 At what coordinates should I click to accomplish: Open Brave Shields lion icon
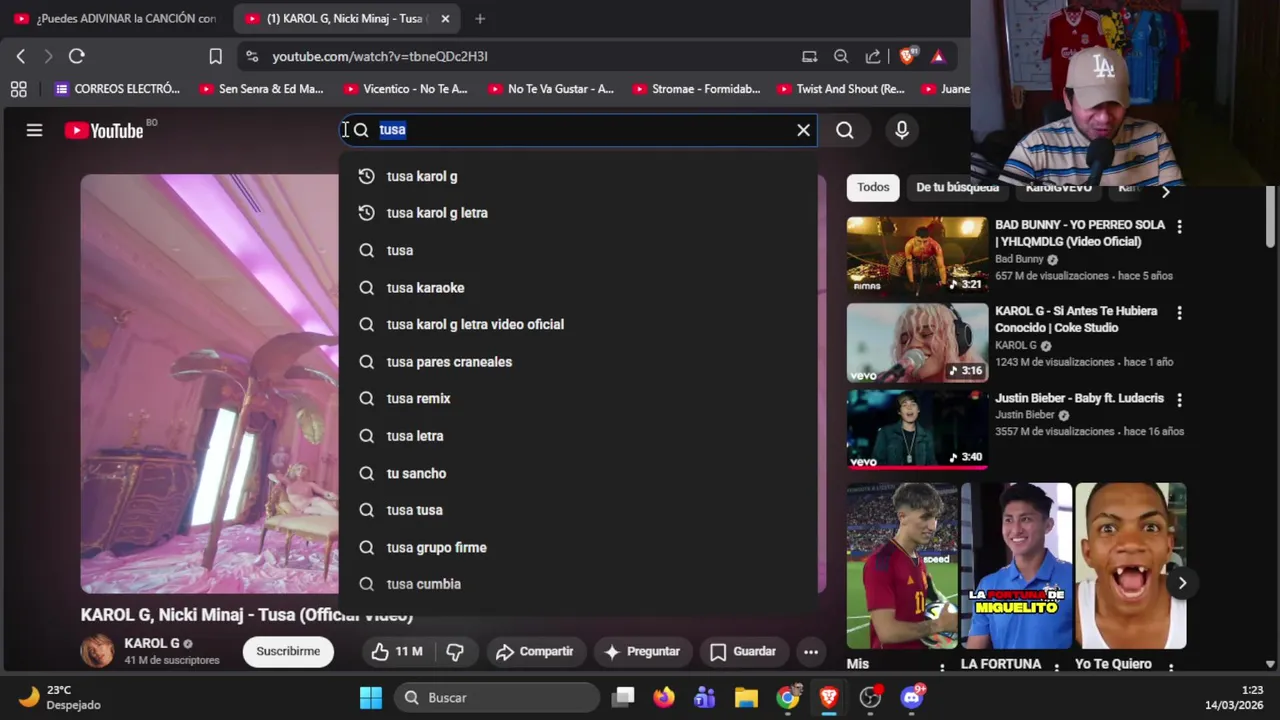click(x=907, y=57)
